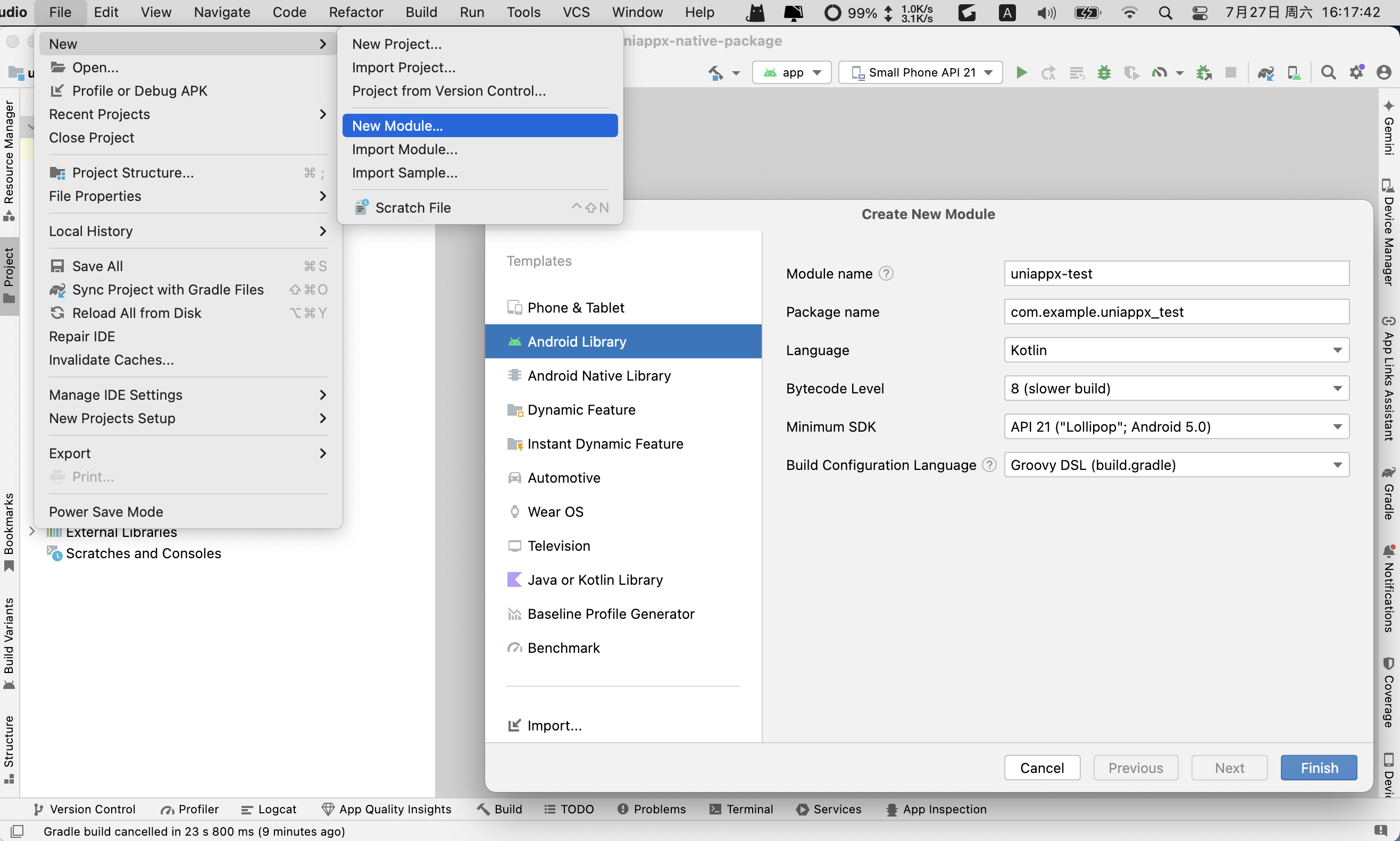Open the Bytecode Level dropdown

(x=1176, y=388)
